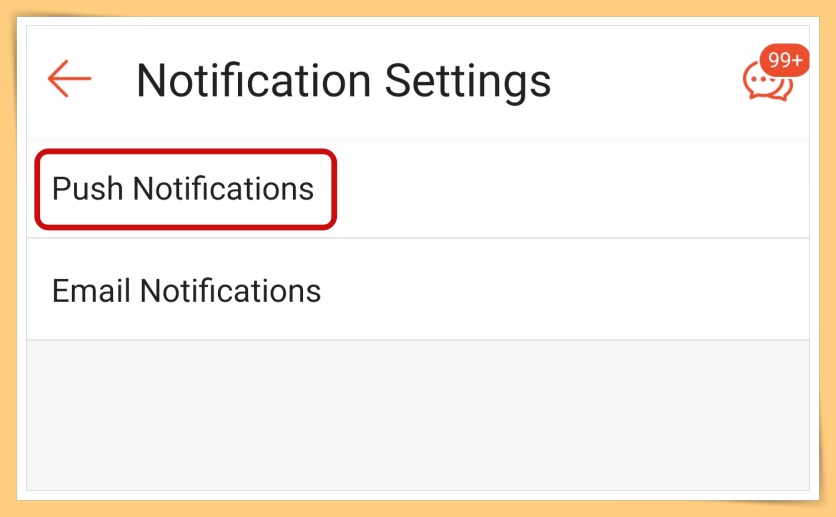Click header space between title and chat icon
Image resolution: width=836 pixels, height=517 pixels.
tap(645, 81)
